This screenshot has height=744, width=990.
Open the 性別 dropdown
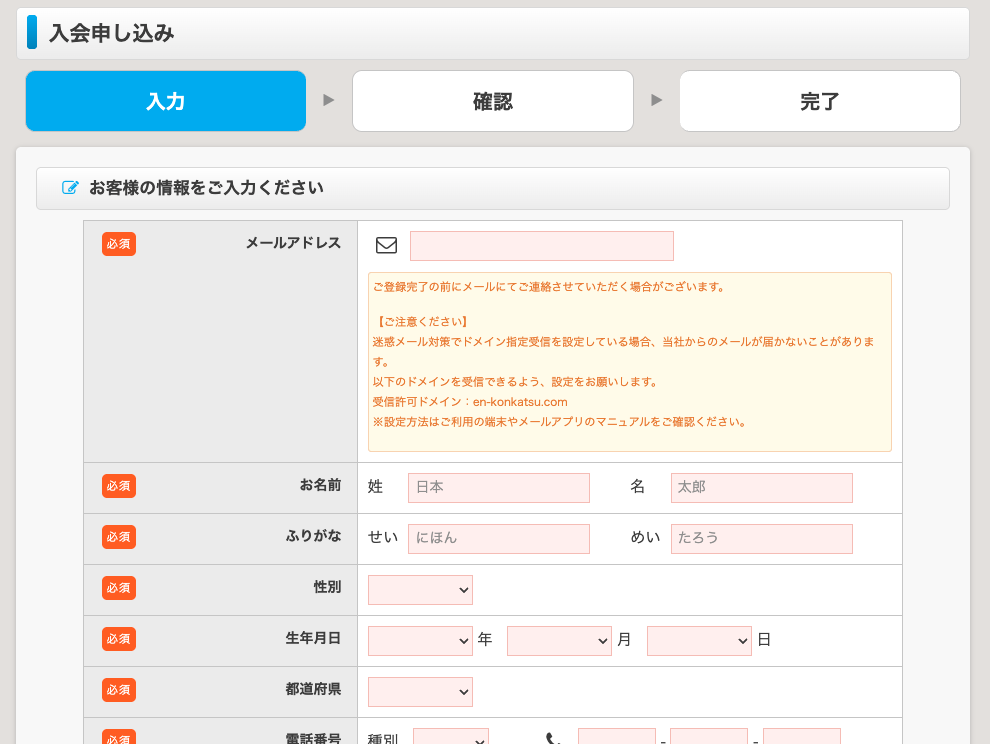(x=420, y=590)
